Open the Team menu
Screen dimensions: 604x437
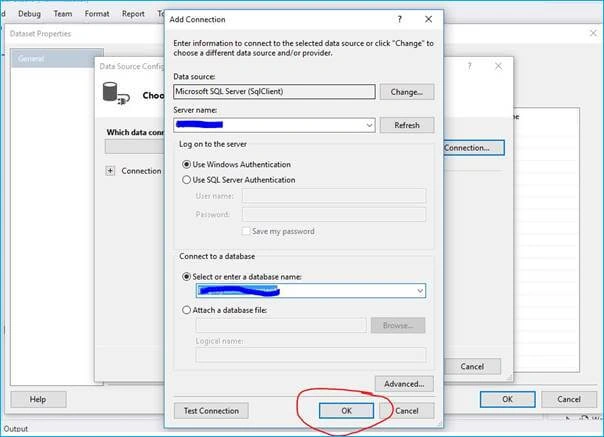point(63,14)
